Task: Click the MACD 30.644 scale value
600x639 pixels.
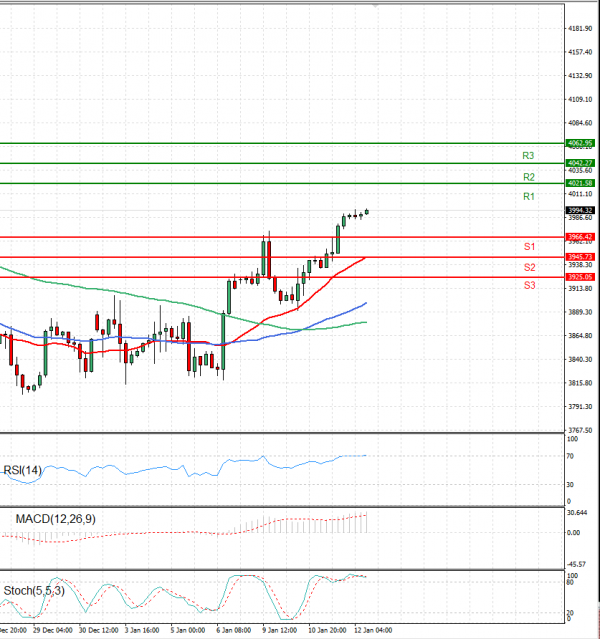Action: point(577,512)
